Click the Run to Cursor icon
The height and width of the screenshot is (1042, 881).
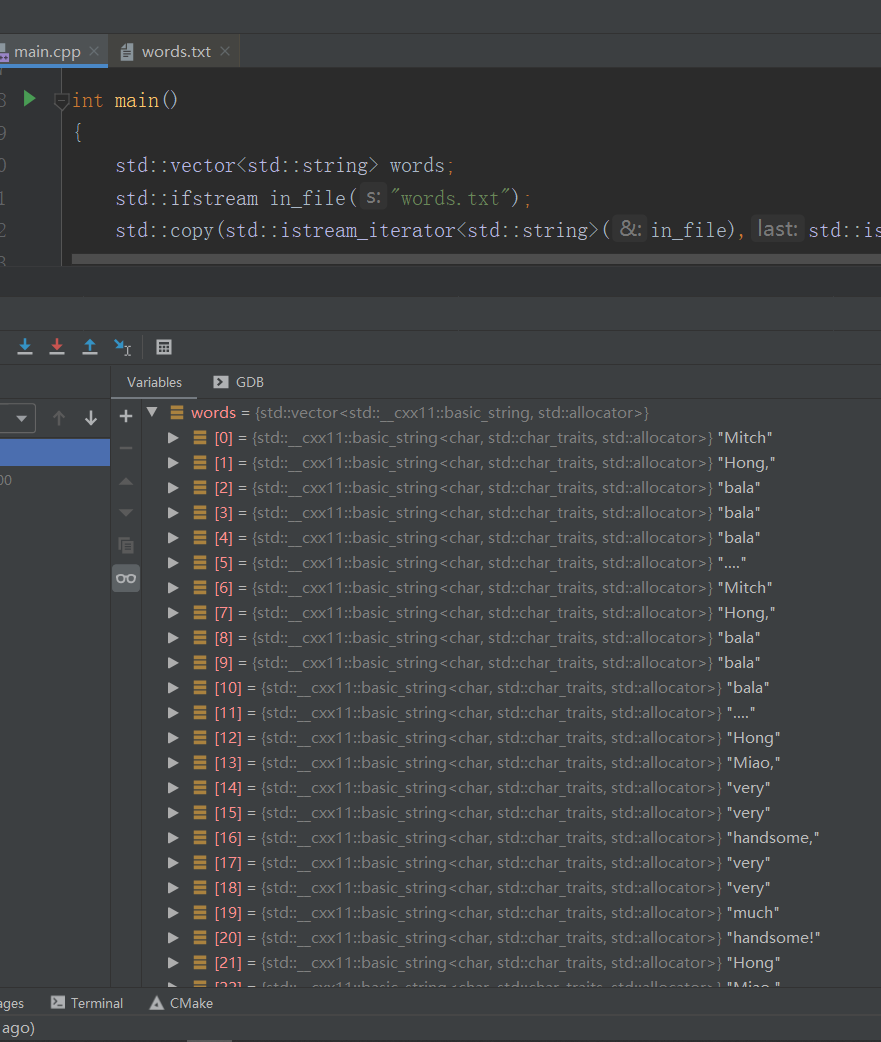pyautogui.click(x=122, y=347)
